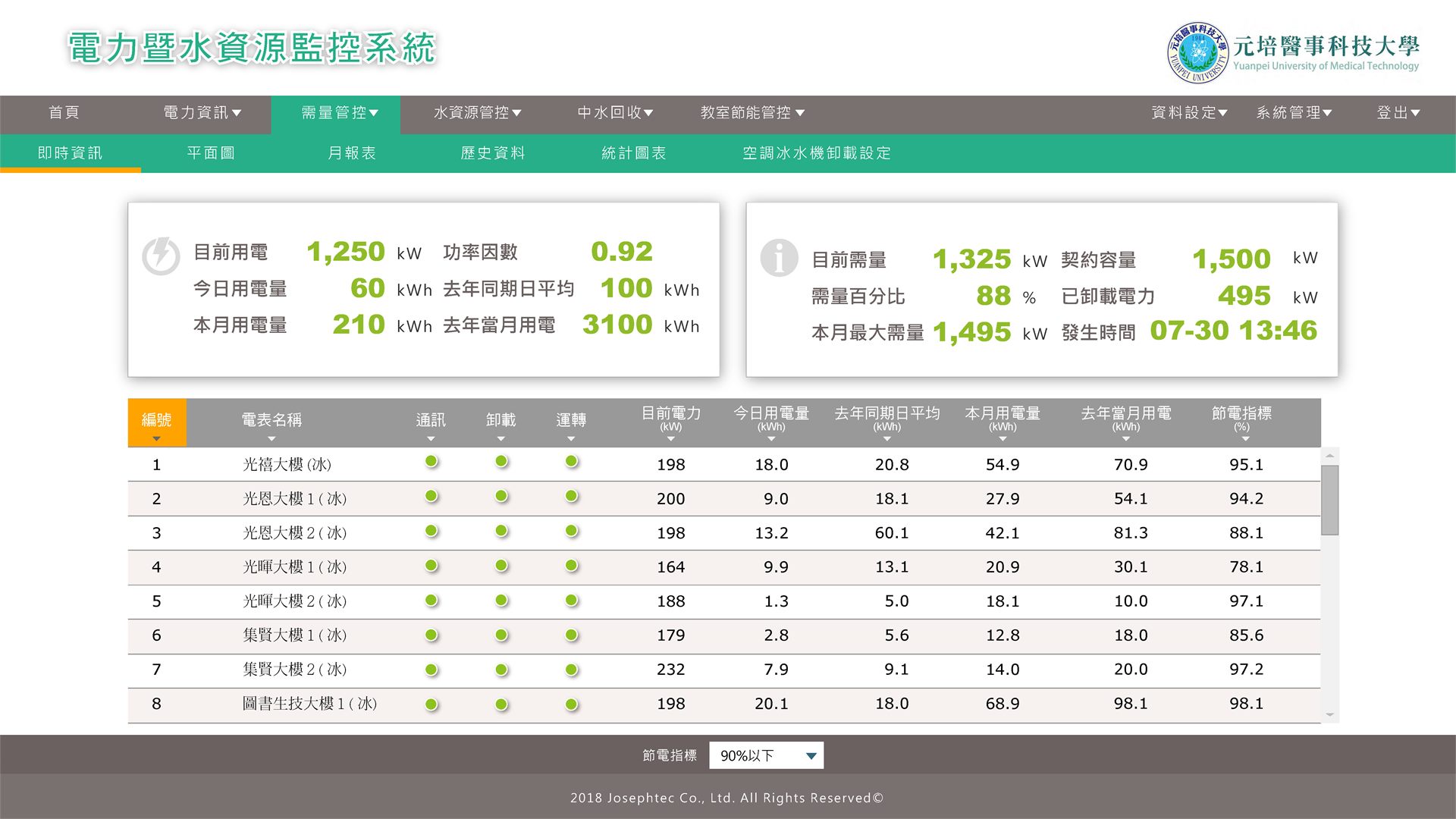Open the 教室節能管控 dropdown
This screenshot has width=1456, height=819.
click(x=753, y=113)
